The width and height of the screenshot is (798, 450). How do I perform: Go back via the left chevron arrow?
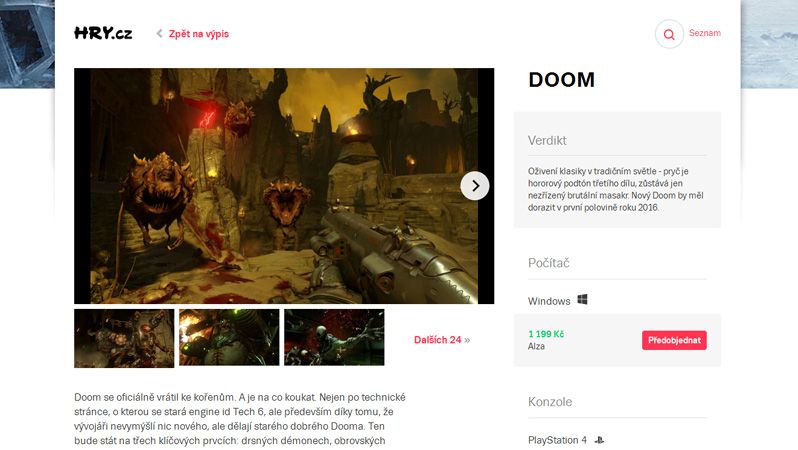click(159, 34)
